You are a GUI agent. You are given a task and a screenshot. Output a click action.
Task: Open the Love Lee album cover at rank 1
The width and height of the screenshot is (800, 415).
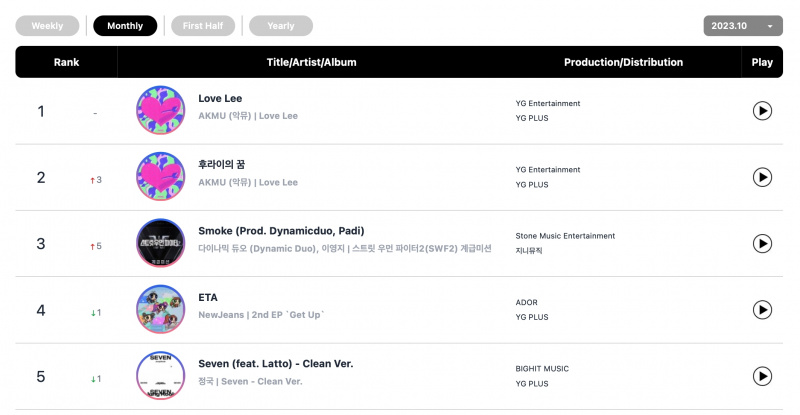coord(161,110)
